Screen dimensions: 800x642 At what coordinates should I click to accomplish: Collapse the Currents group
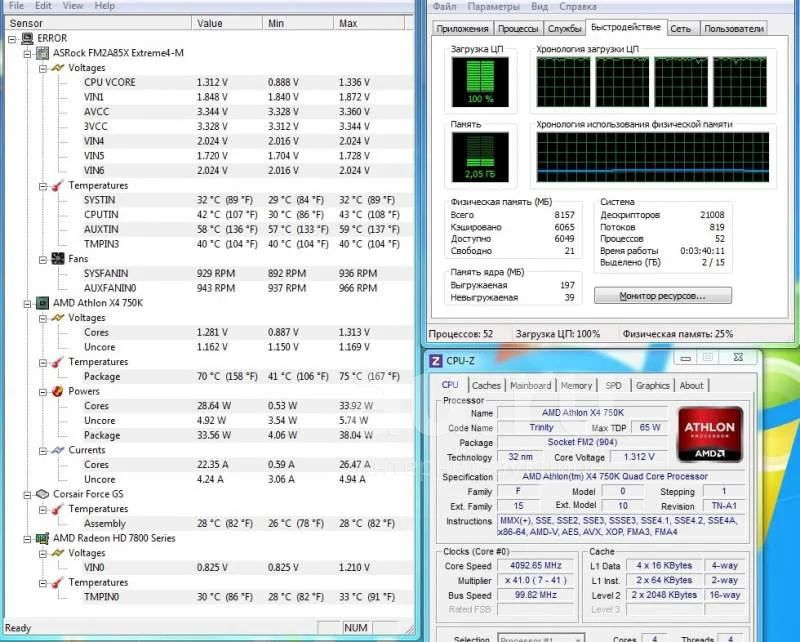tap(43, 451)
